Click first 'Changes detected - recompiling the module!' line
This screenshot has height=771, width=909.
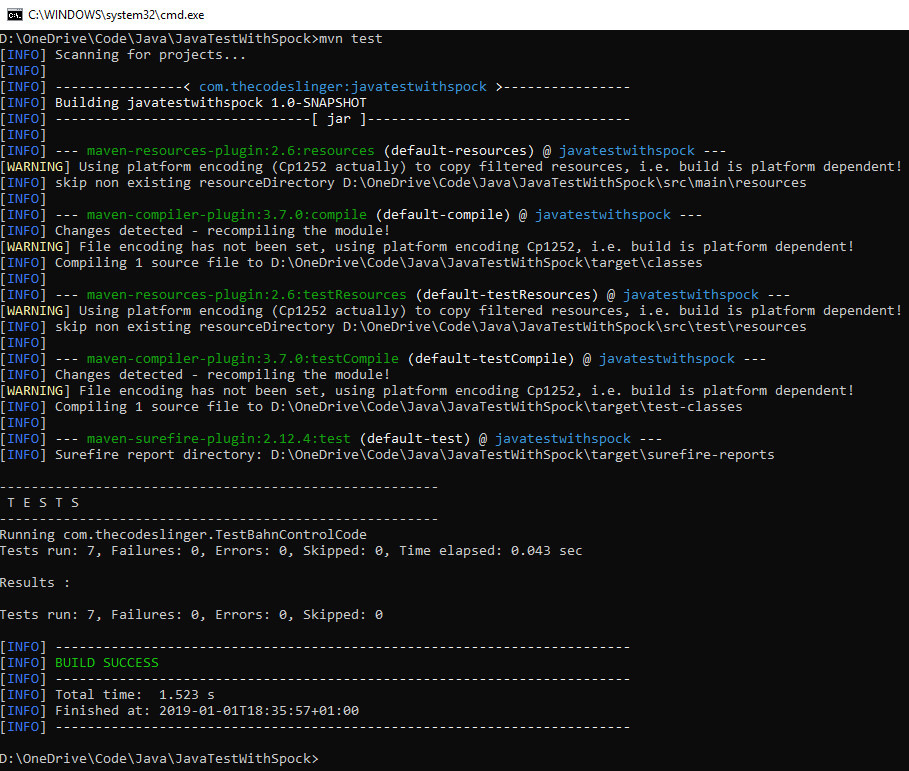click(223, 231)
